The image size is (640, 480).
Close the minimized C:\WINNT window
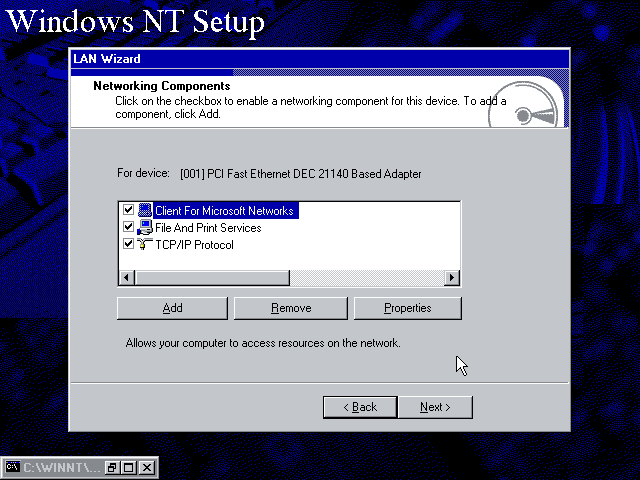pos(147,467)
